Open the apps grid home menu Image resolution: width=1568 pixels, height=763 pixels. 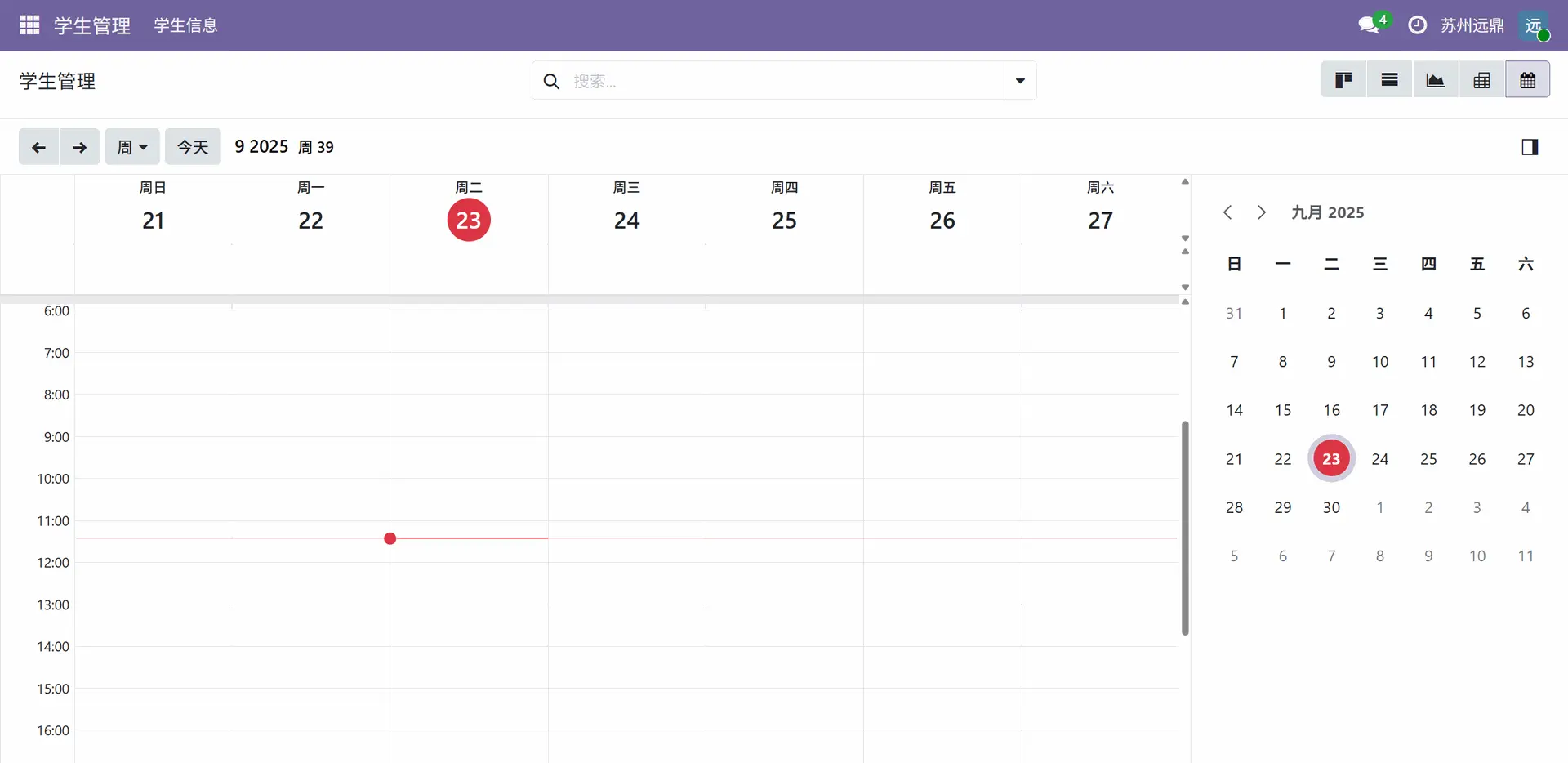29,25
